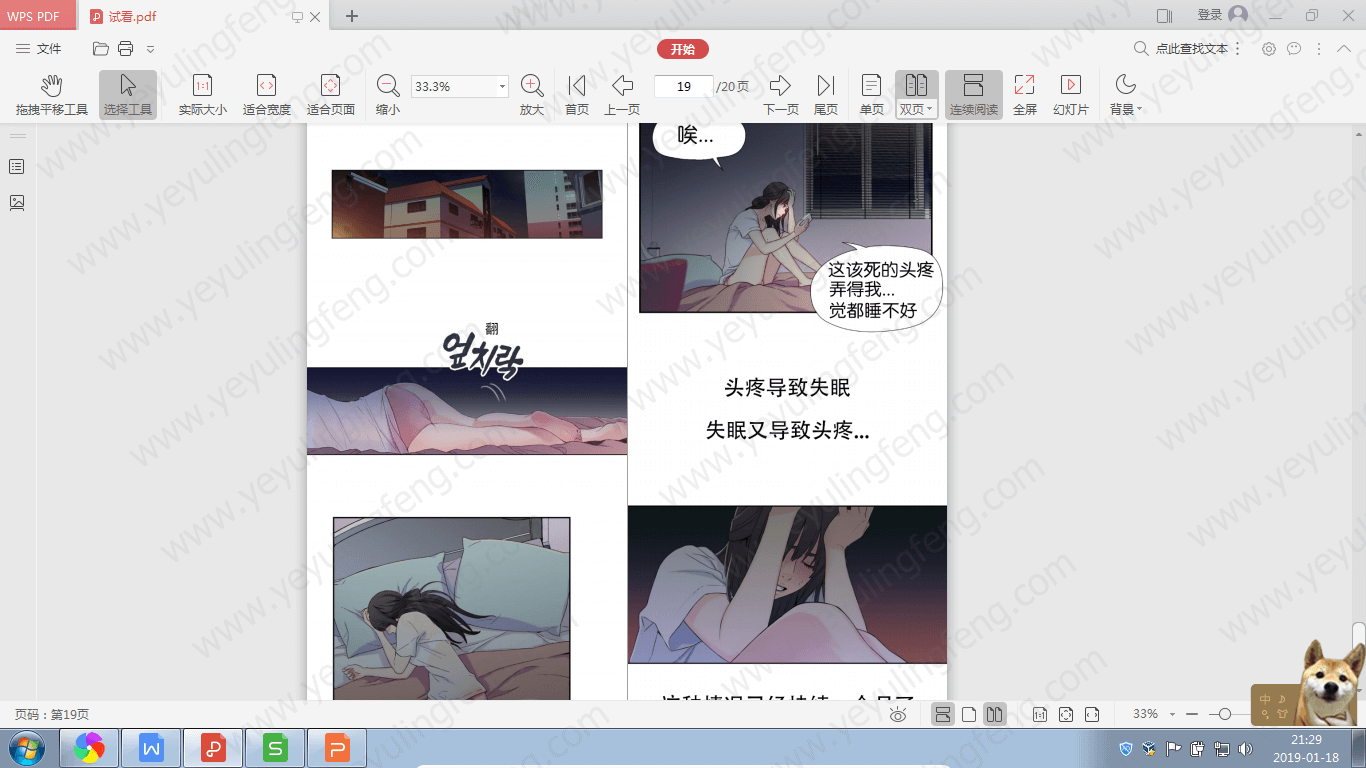Open the outline panel in left sidebar

(x=17, y=167)
